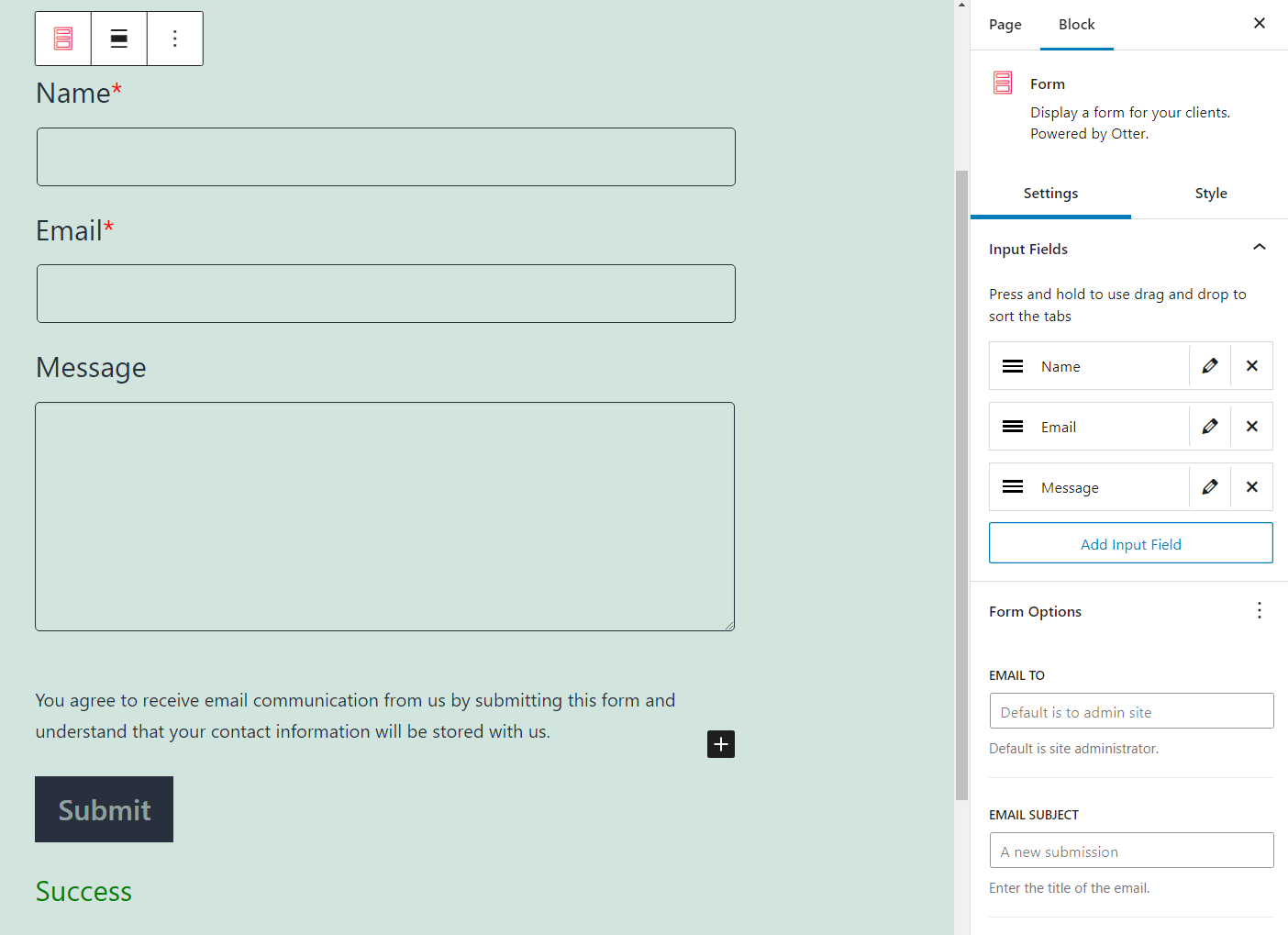
Task: Open the alignment control in the block toolbar
Action: (x=119, y=38)
